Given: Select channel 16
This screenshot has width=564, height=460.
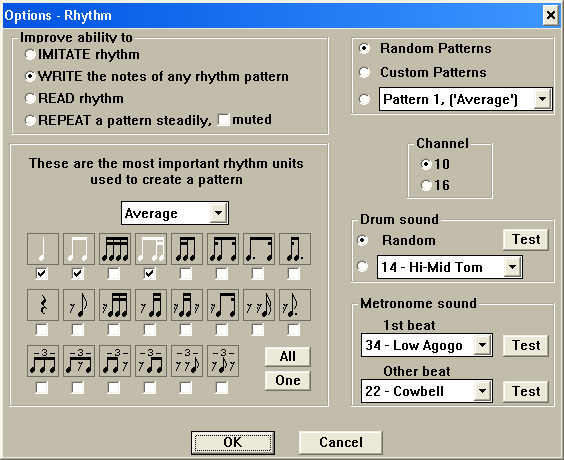Looking at the screenshot, I should coord(426,186).
